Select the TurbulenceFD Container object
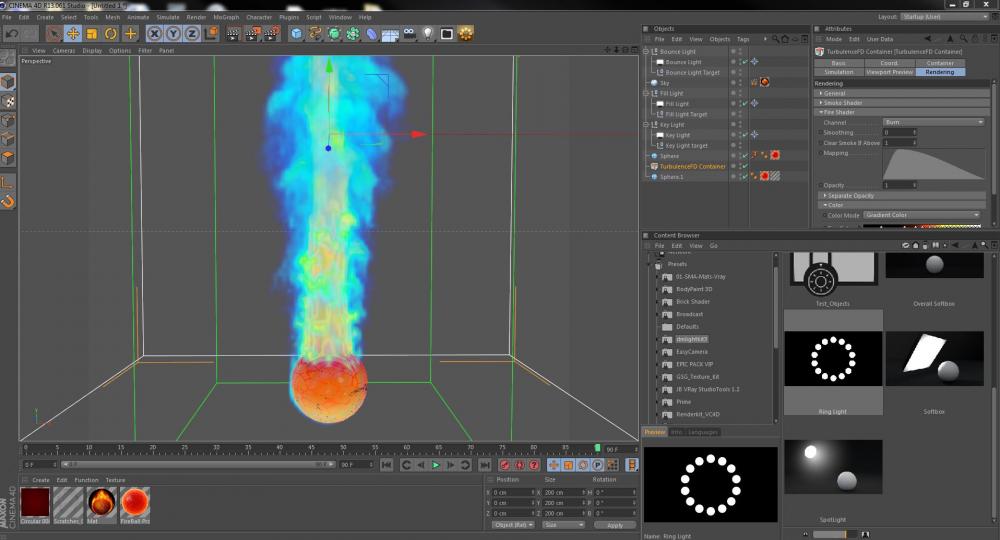Image resolution: width=1000 pixels, height=540 pixels. 692,166
